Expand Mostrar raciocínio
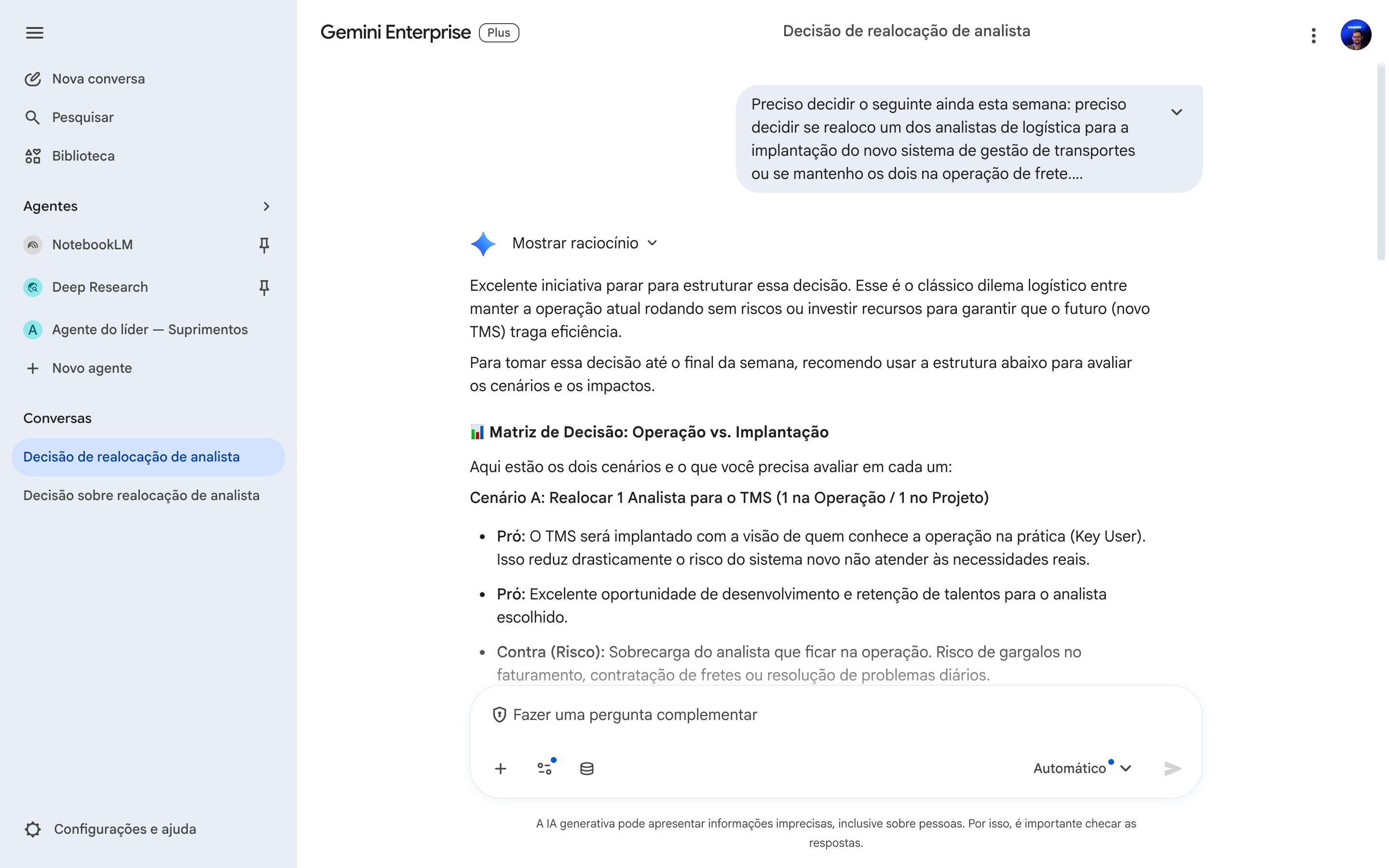Screen dimensions: 1389x868 click(585, 244)
